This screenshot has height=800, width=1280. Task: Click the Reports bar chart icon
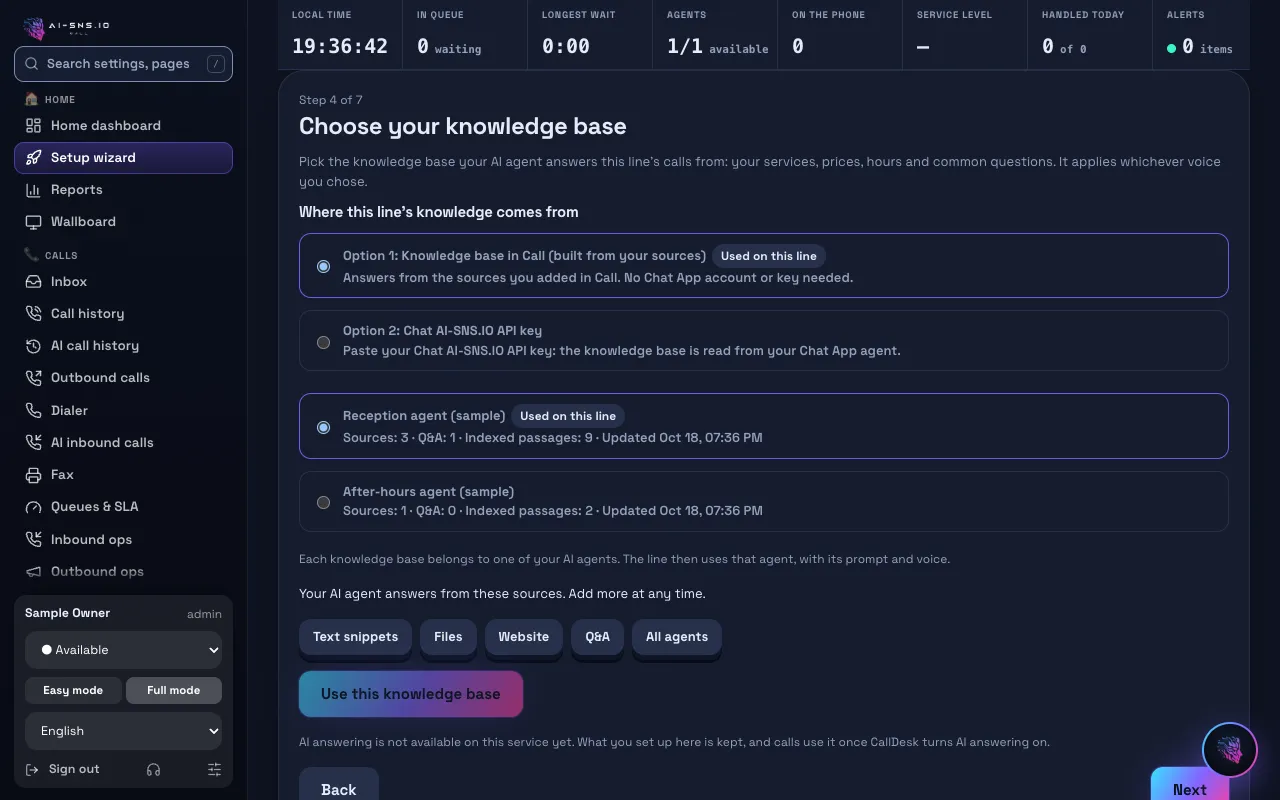pos(33,189)
